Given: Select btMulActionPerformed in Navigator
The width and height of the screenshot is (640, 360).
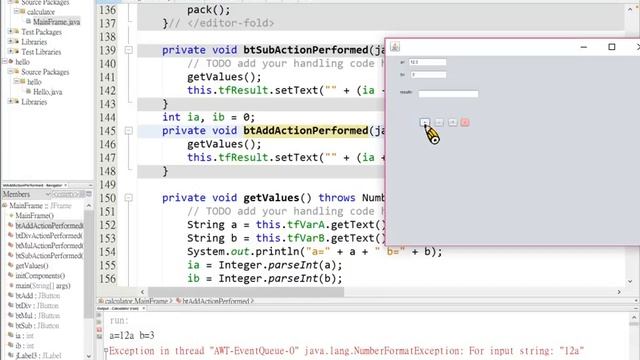Looking at the screenshot, I should [x=49, y=246].
